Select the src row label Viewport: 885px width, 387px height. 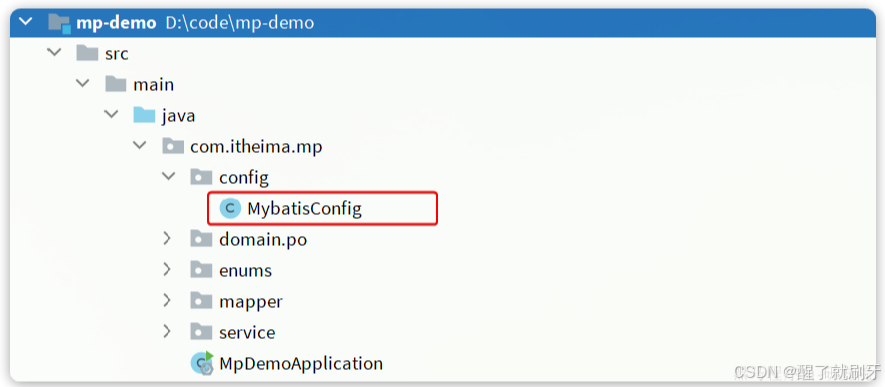(x=117, y=54)
